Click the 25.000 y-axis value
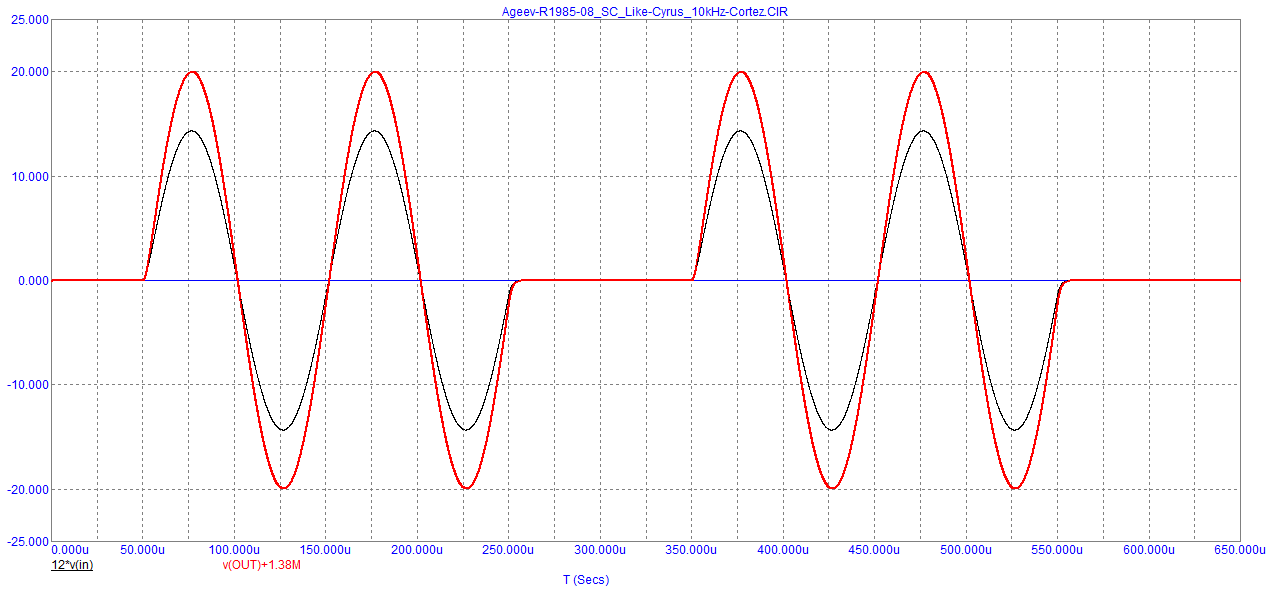Image resolution: width=1270 pixels, height=590 pixels. tap(30, 20)
